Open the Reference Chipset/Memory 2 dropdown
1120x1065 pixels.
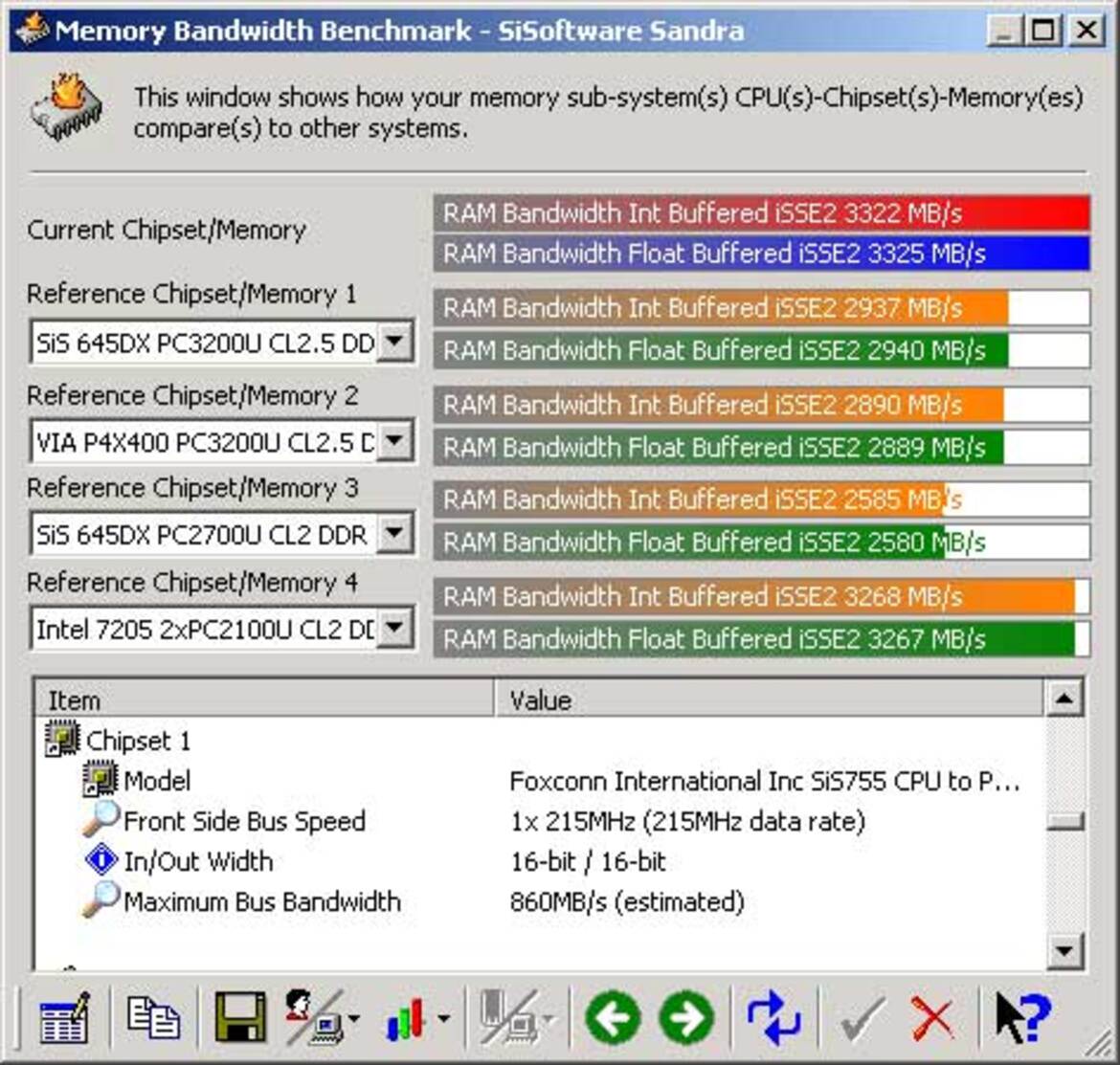394,440
